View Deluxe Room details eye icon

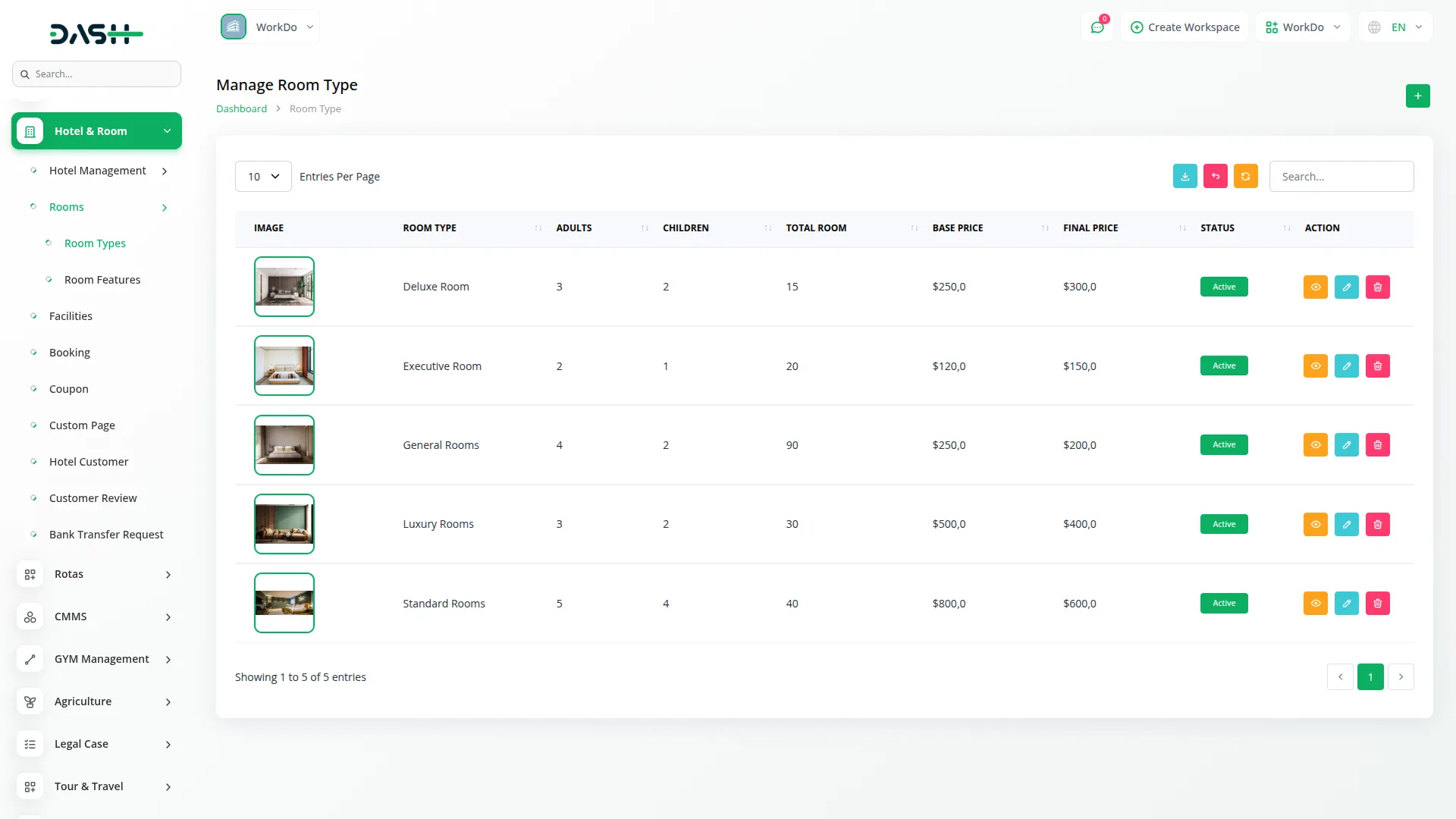1315,287
